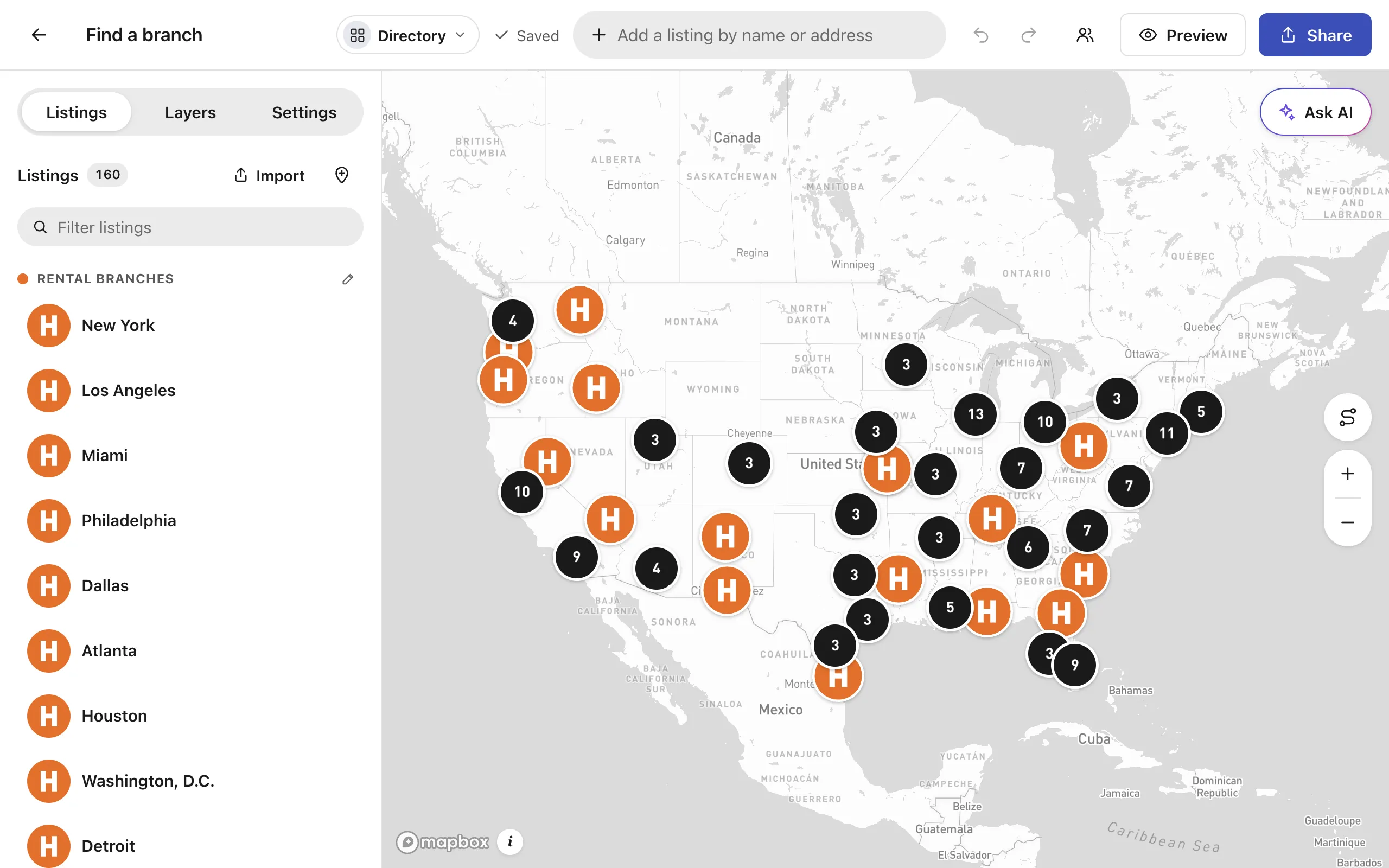Click the Import button
This screenshot has height=868, width=1389.
tap(269, 175)
